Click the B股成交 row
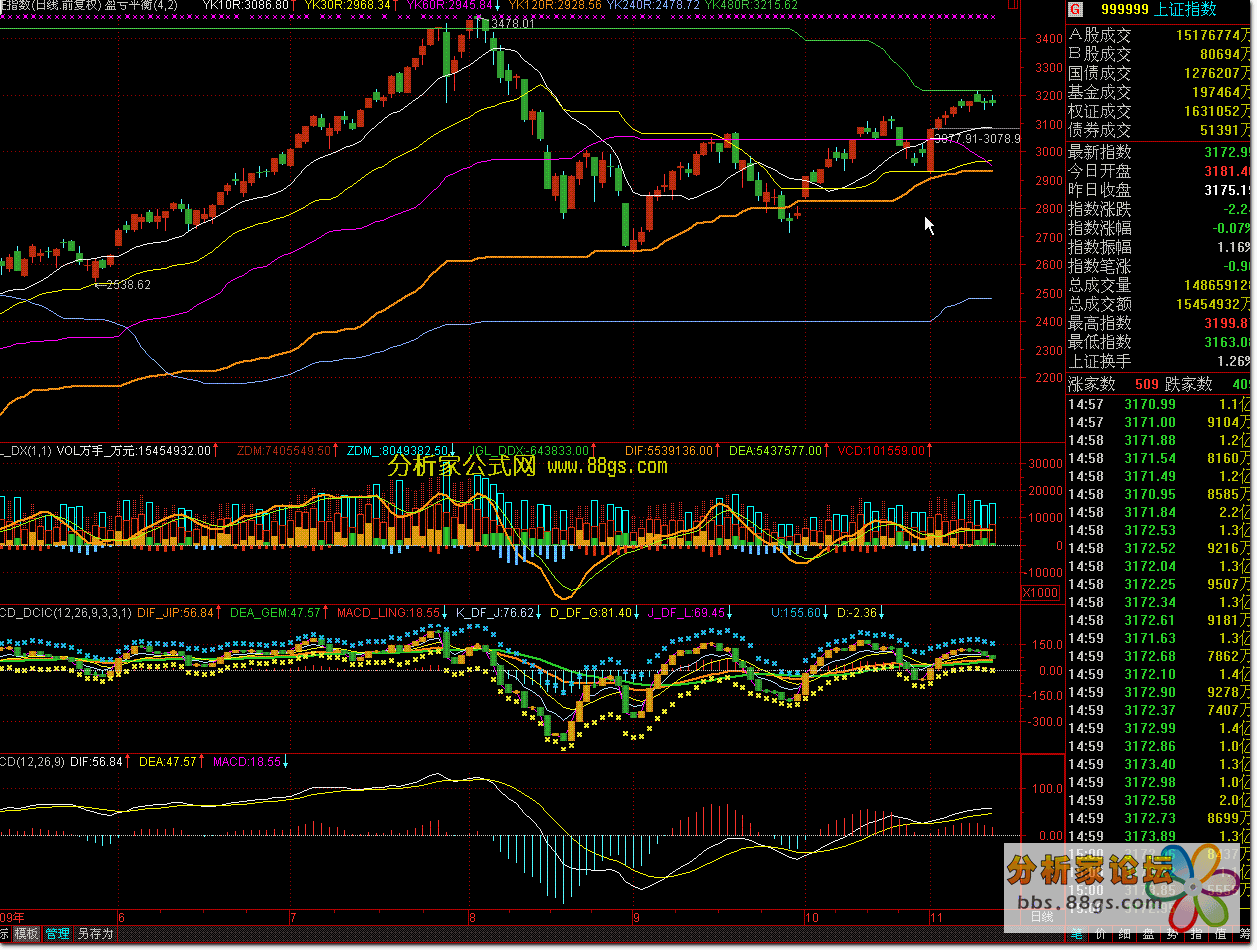The height and width of the screenshot is (950, 1257). pos(1159,54)
